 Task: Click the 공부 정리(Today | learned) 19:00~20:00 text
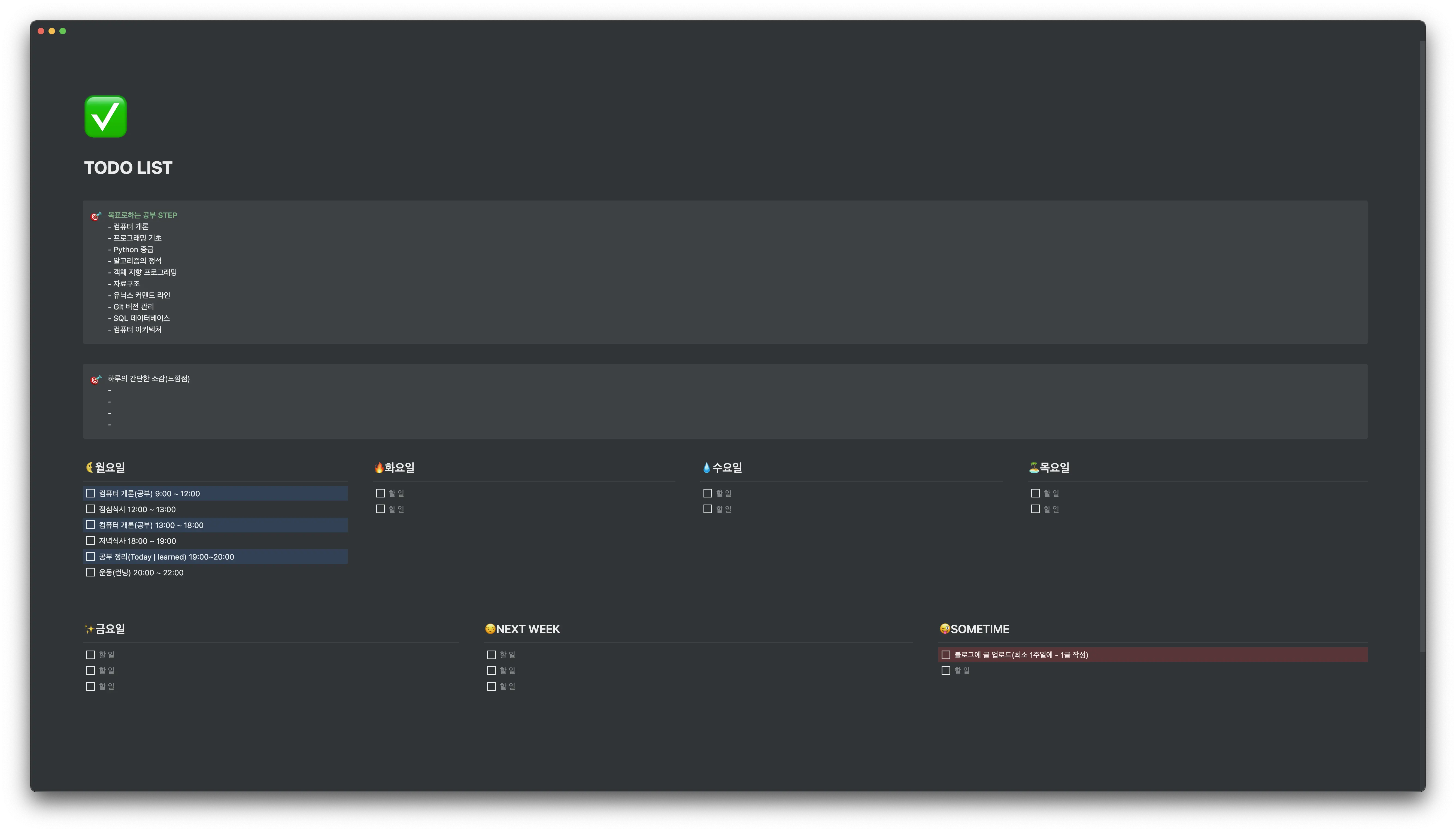[x=166, y=557]
